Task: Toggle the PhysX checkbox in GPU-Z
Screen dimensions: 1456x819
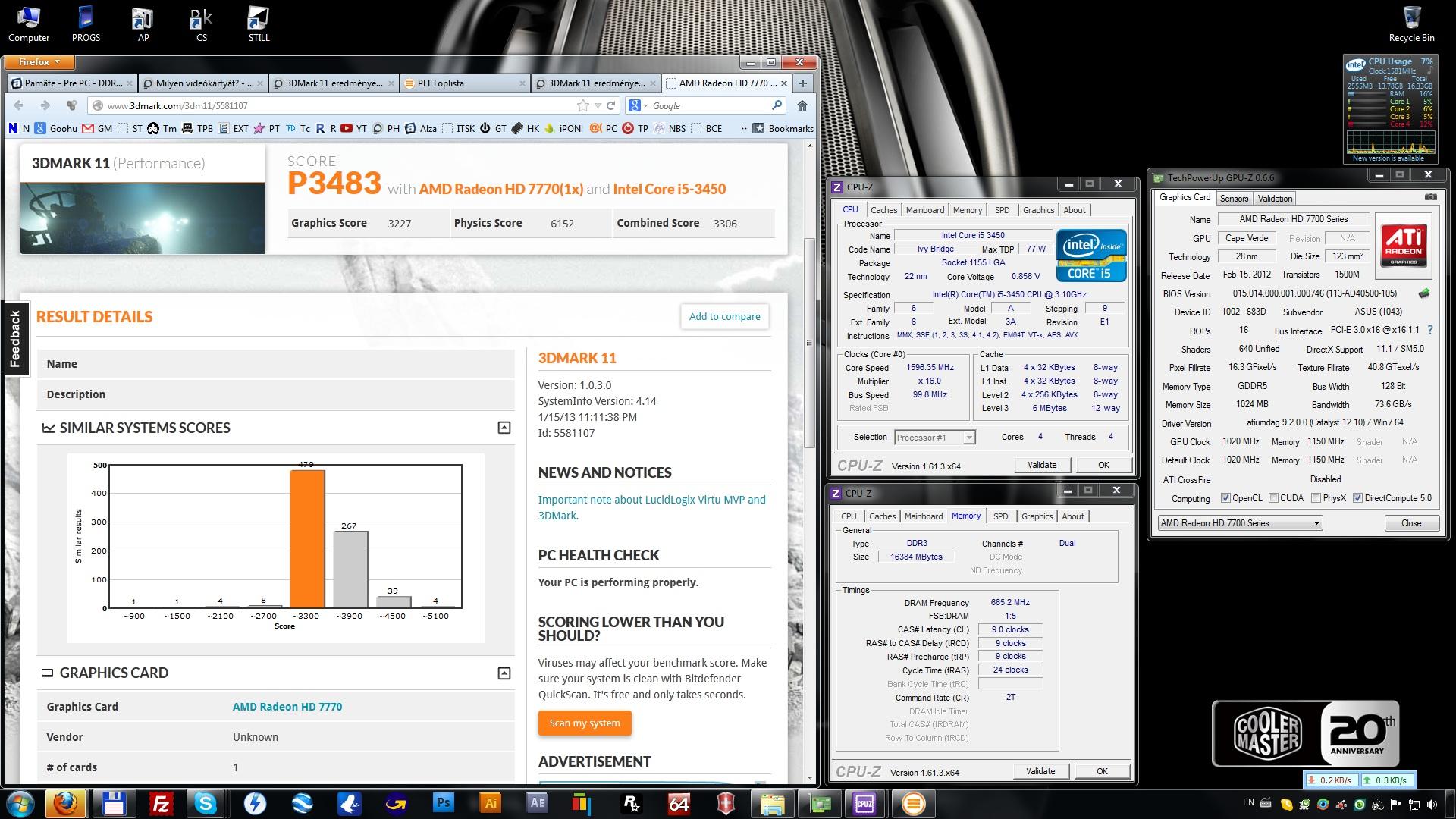Action: (x=1316, y=498)
